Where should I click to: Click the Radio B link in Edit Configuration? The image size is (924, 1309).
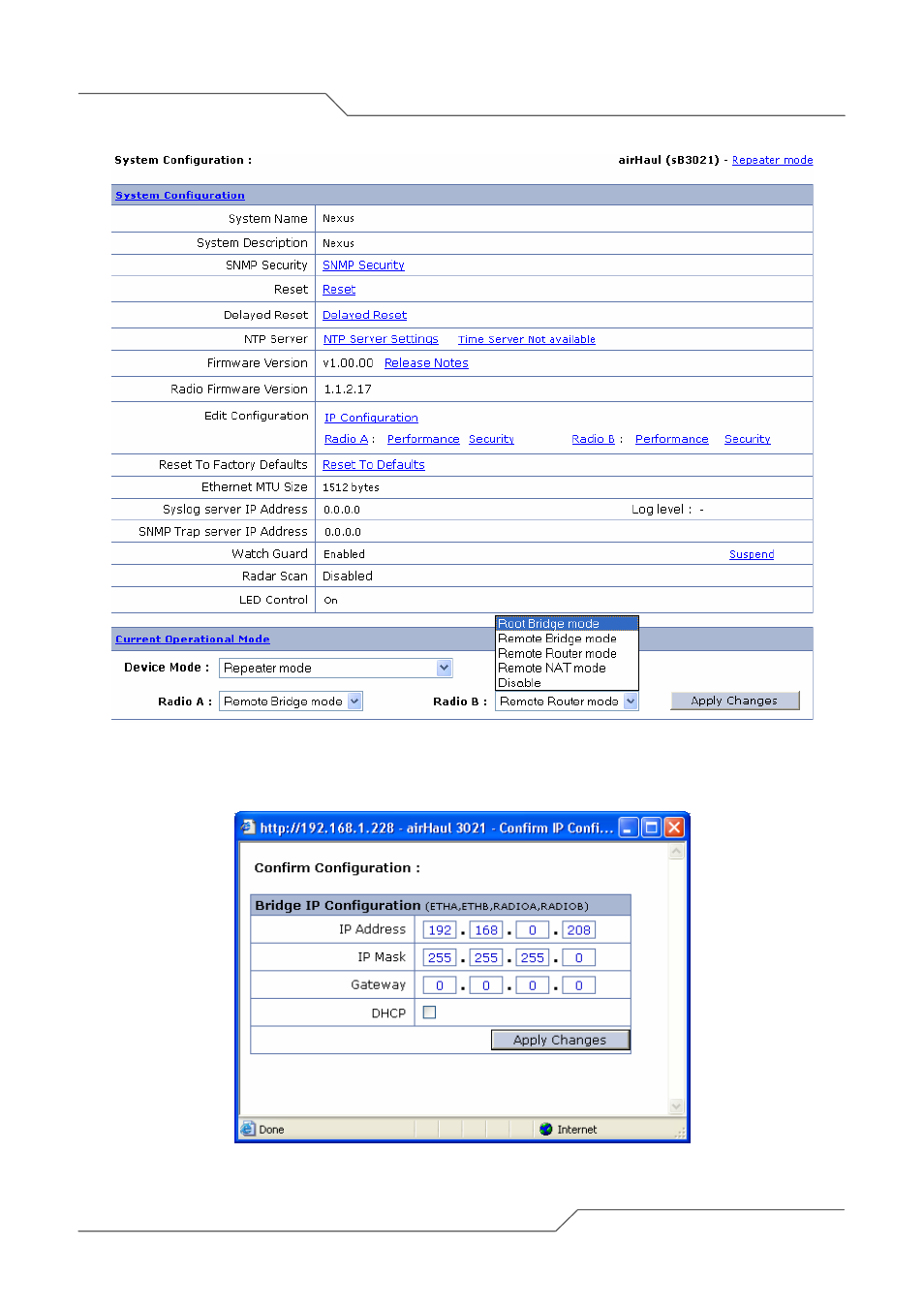pos(594,439)
